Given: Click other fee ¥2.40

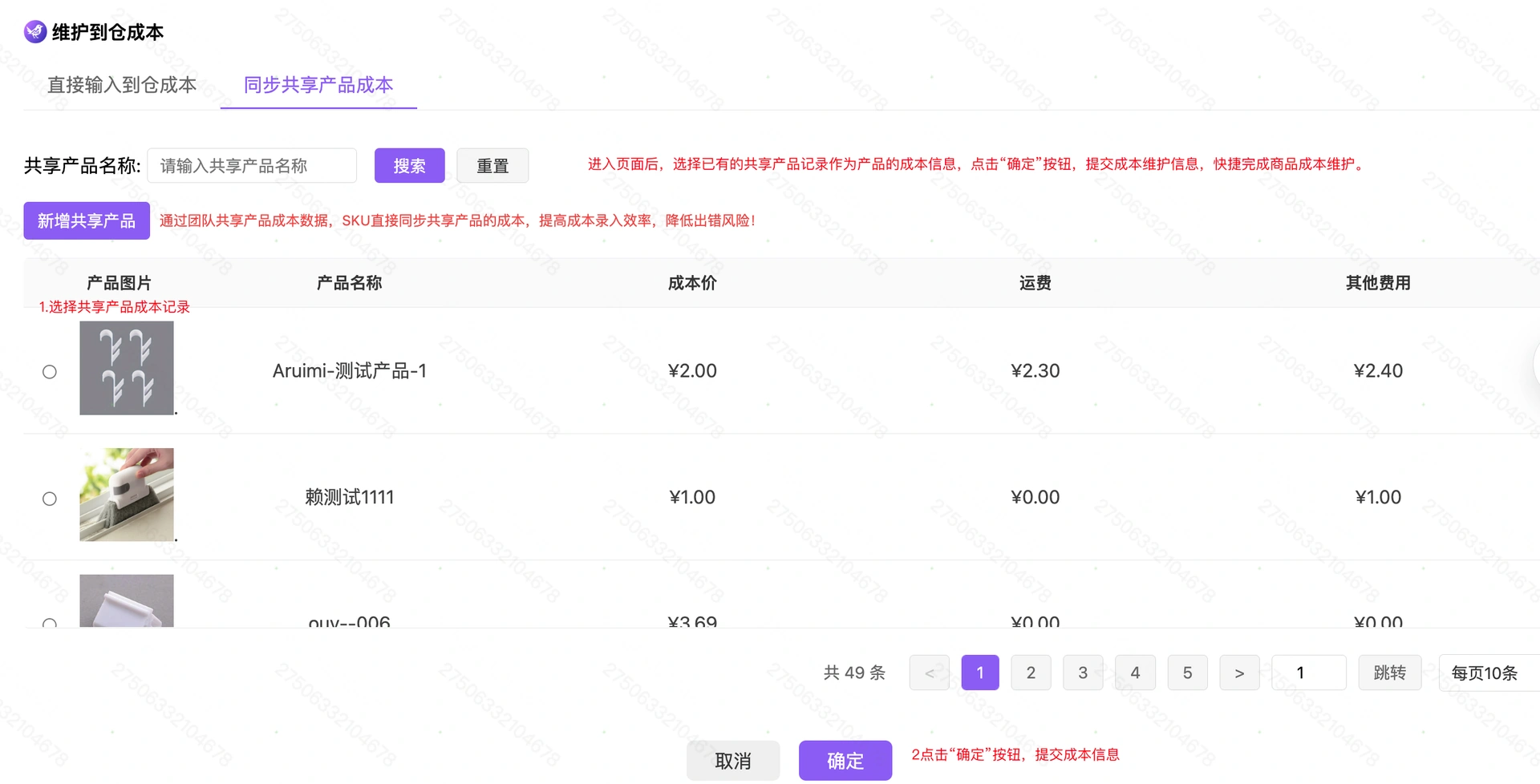Looking at the screenshot, I should point(1378,371).
